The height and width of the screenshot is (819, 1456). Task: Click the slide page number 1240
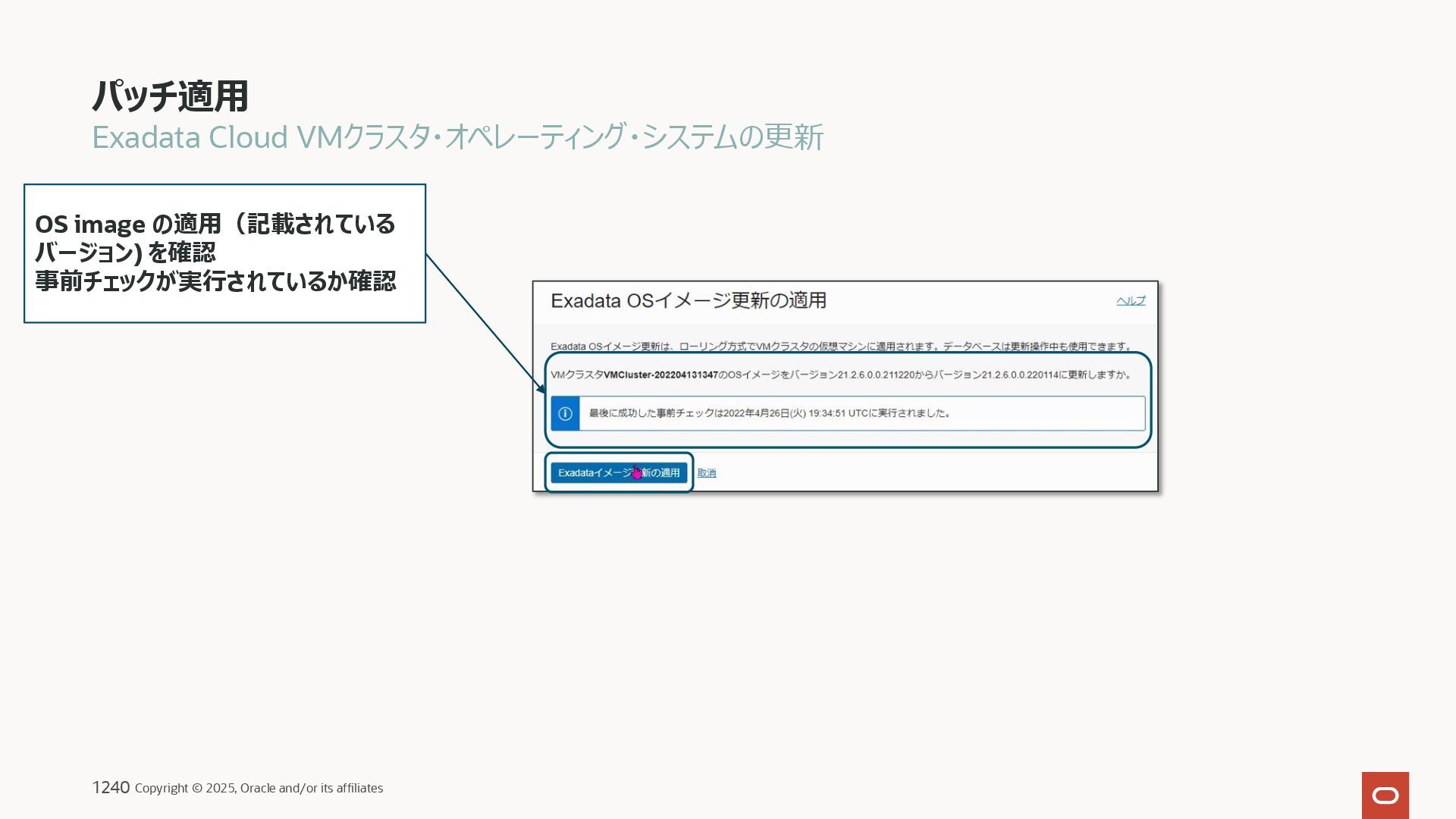pos(111,787)
